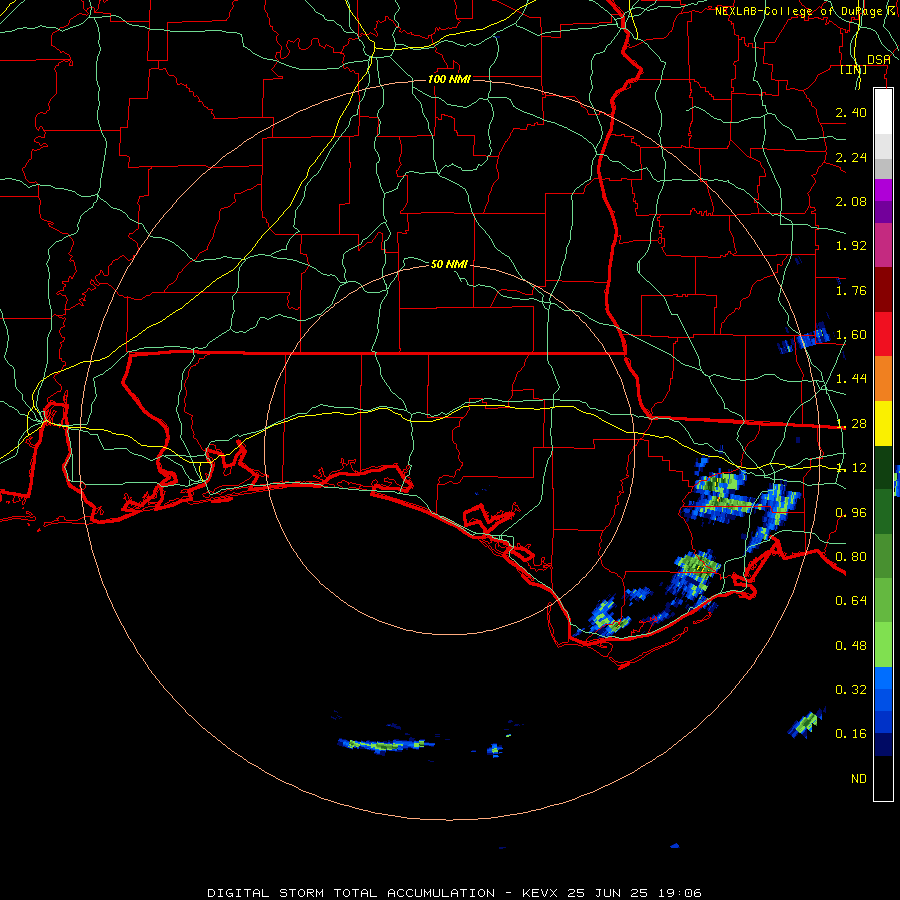900x900 pixels.
Task: Click the white swatch beside 2.40
Action: click(x=883, y=112)
